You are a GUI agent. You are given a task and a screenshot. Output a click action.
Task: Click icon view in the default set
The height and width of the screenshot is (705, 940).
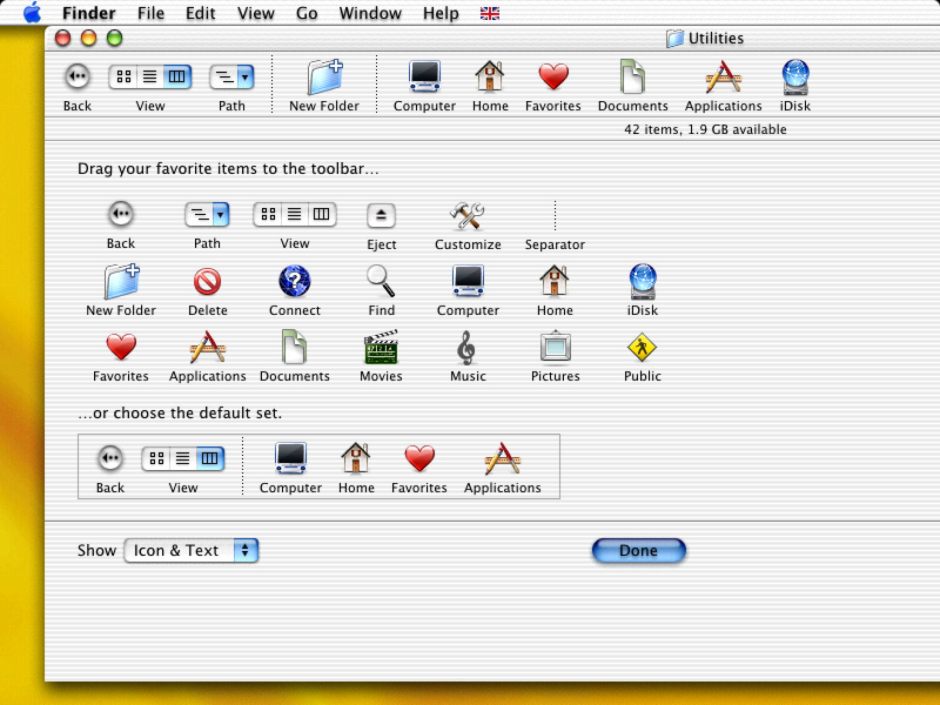[x=156, y=459]
